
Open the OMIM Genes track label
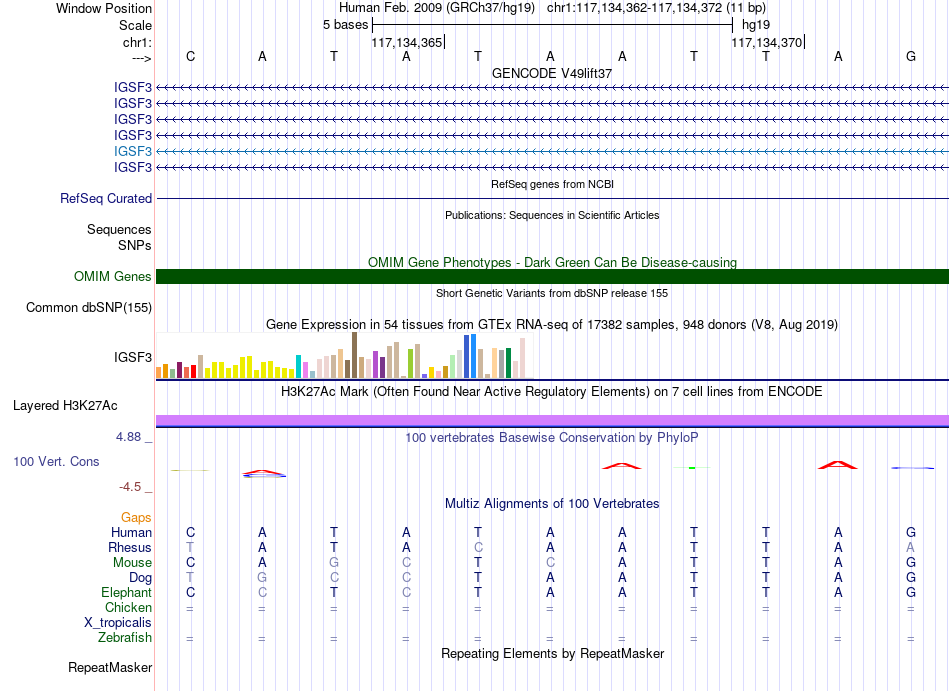pos(113,277)
